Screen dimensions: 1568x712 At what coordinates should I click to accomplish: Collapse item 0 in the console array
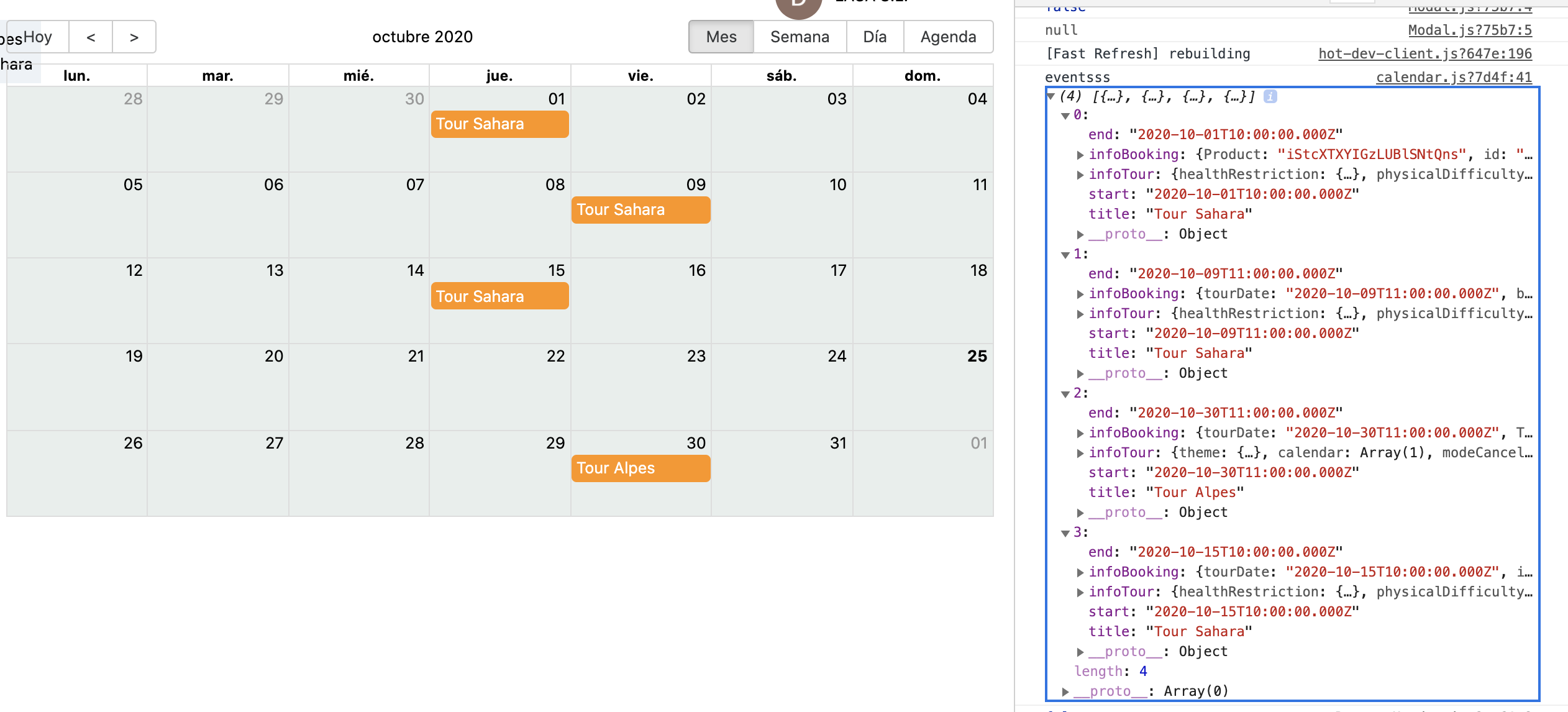point(1064,115)
